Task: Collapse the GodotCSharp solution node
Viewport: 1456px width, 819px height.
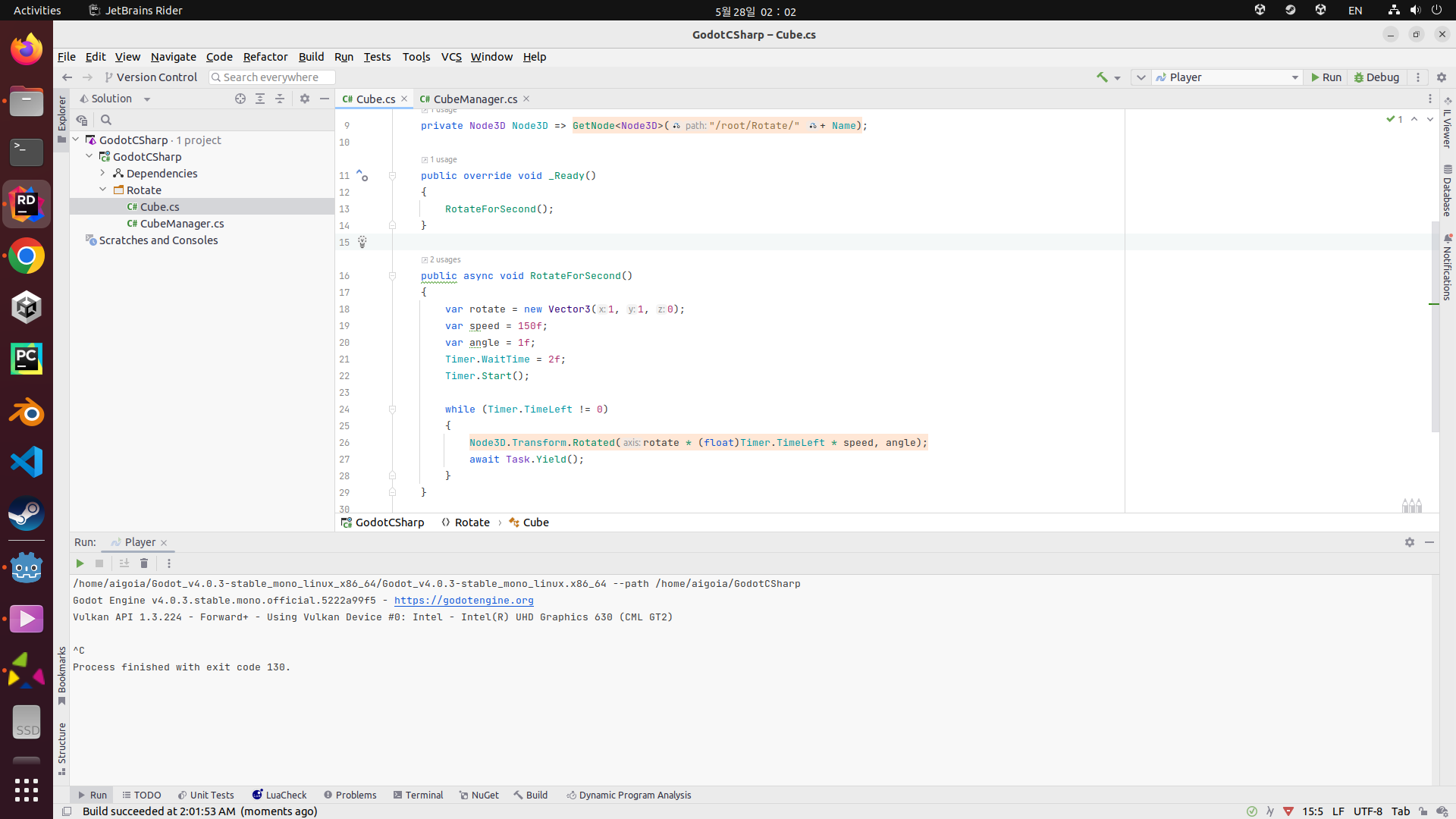Action: 76,140
